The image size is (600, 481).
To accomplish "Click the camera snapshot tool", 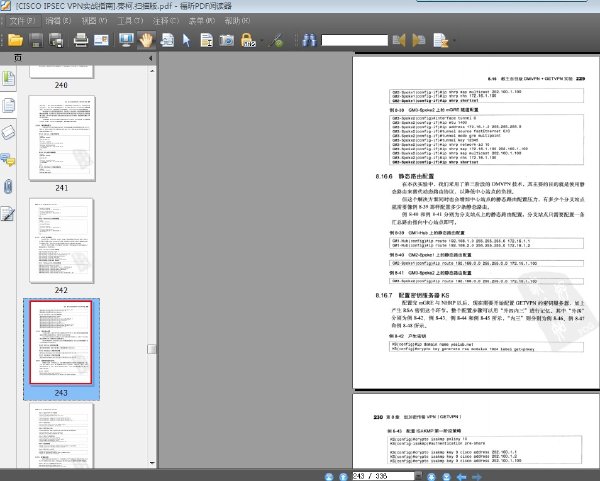I will tap(227, 40).
